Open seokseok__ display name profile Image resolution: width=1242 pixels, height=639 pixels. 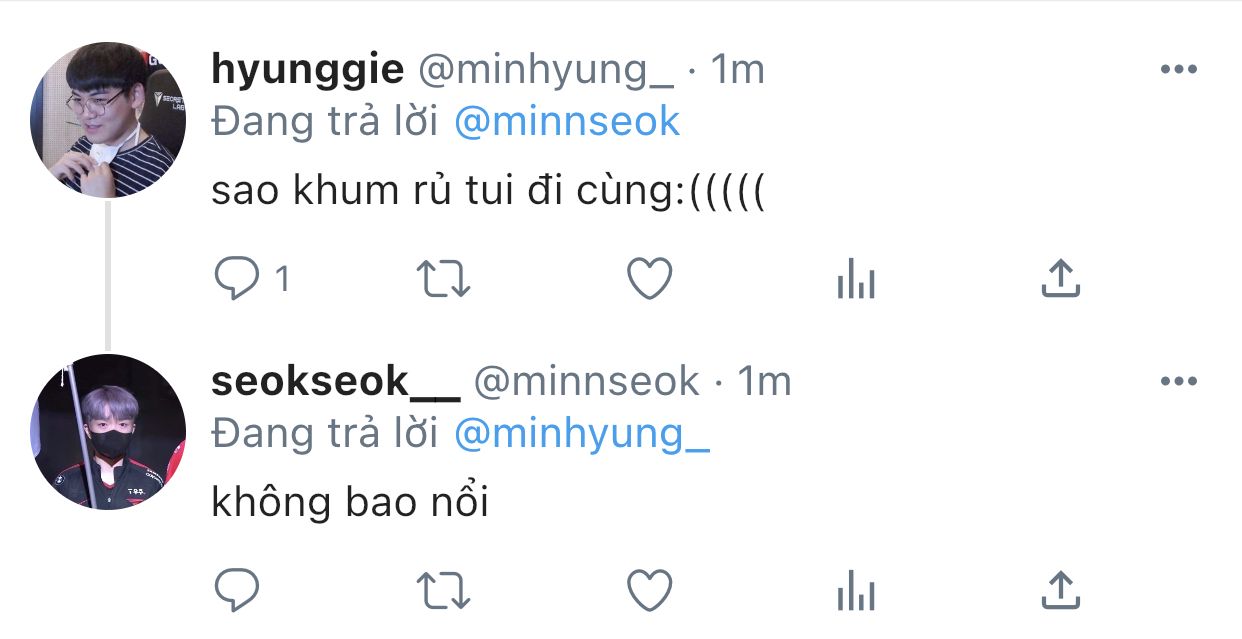tap(336, 382)
